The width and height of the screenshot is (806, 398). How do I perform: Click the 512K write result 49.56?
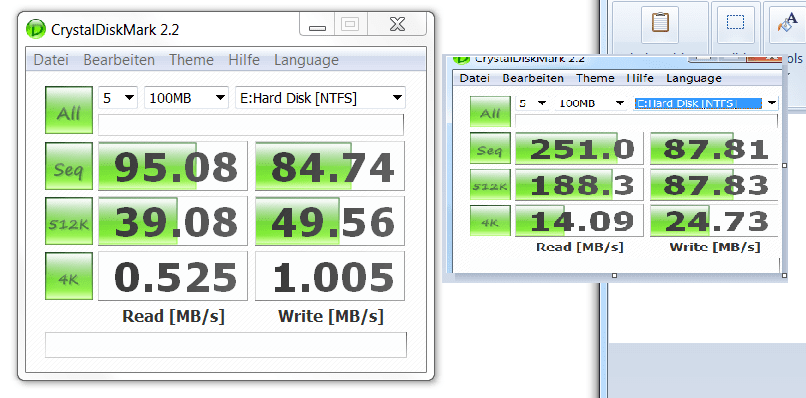click(x=330, y=221)
